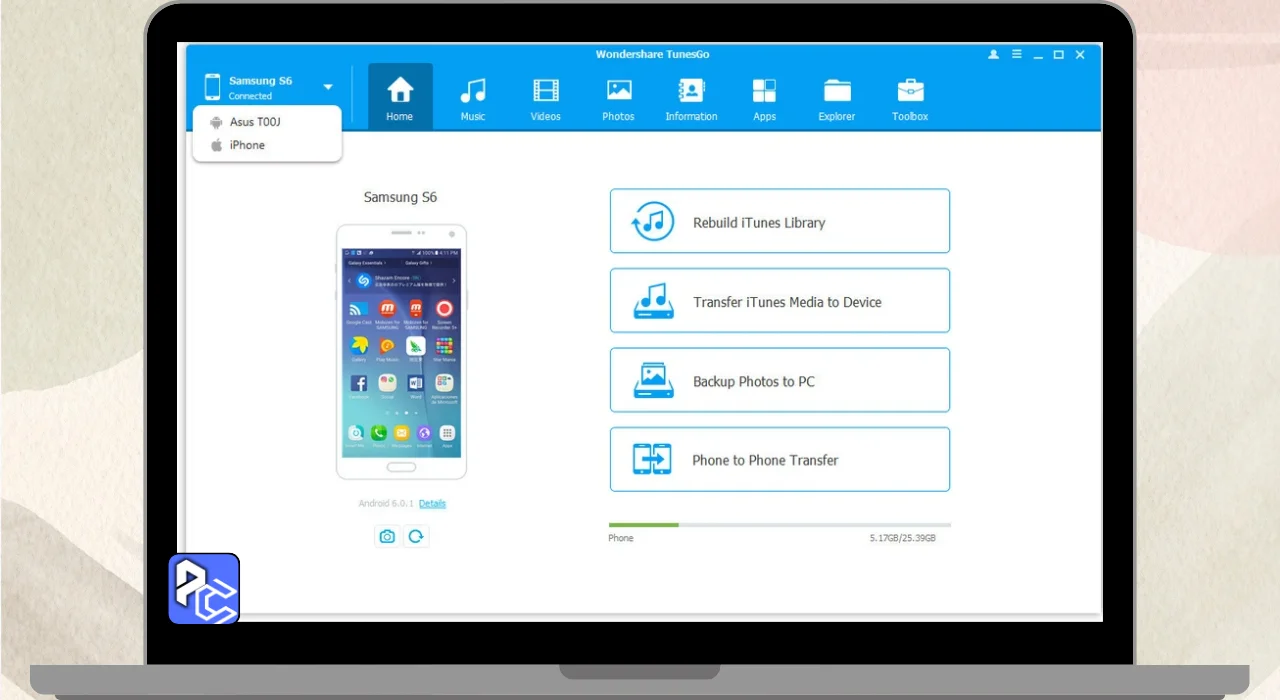Open the user account icon in title bar

pyautogui.click(x=993, y=55)
